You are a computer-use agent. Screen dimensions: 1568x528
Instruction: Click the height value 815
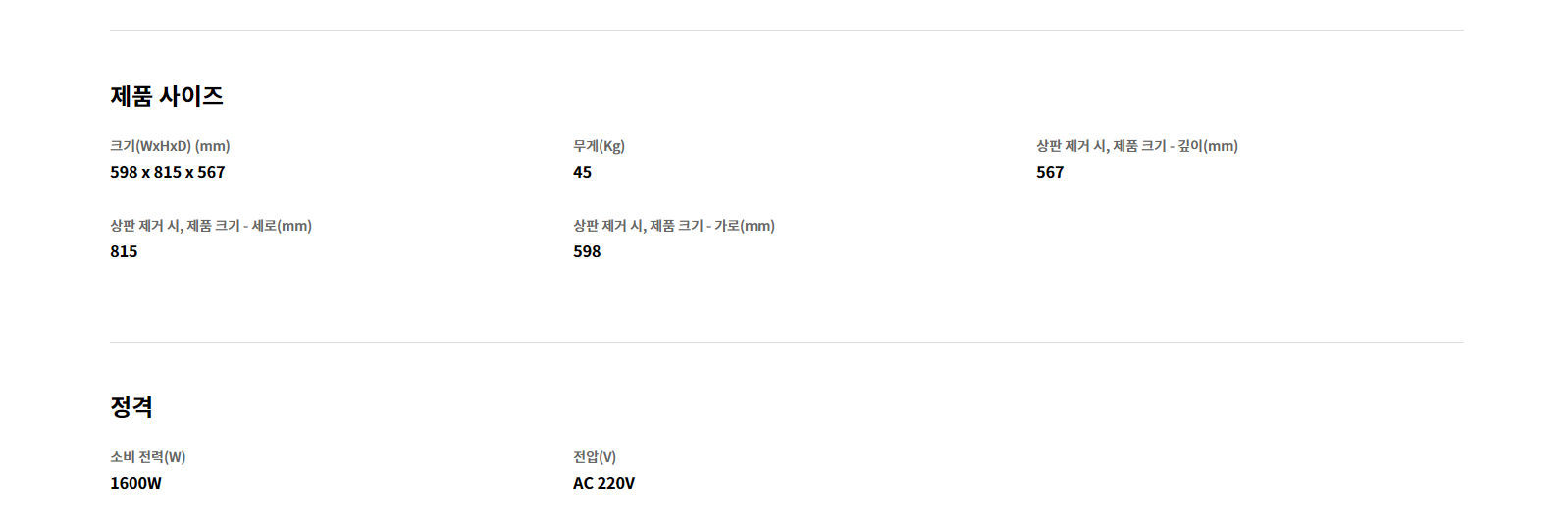124,251
